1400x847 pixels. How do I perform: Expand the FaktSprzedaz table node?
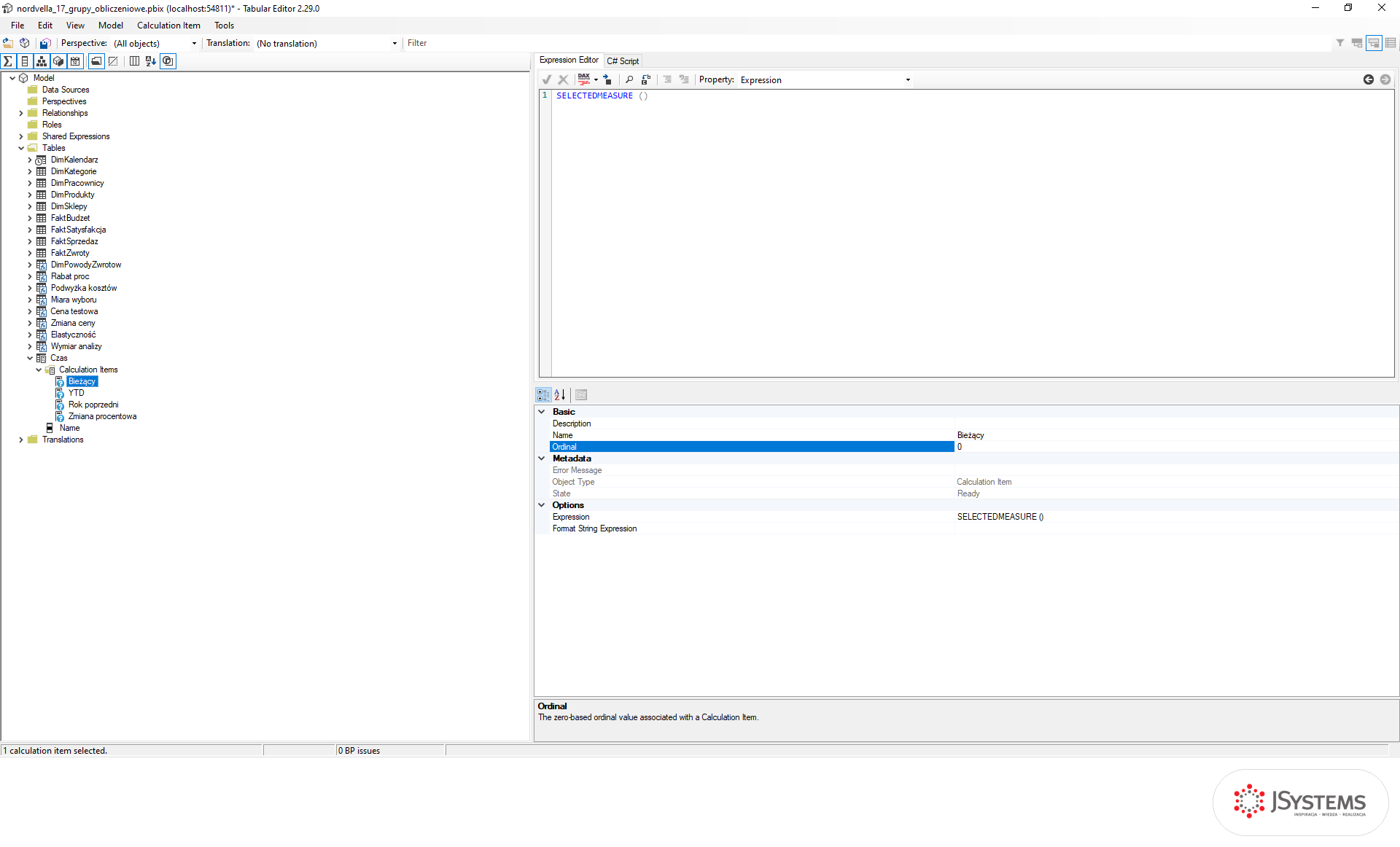[x=30, y=241]
